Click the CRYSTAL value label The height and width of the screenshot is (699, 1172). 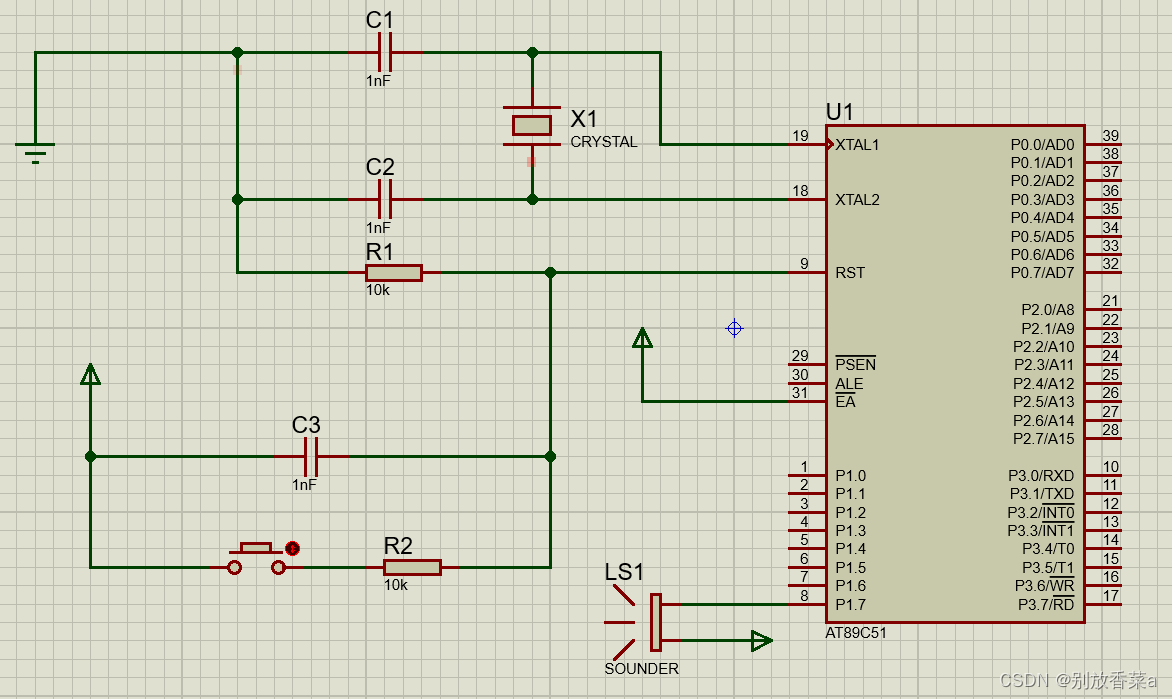point(604,141)
